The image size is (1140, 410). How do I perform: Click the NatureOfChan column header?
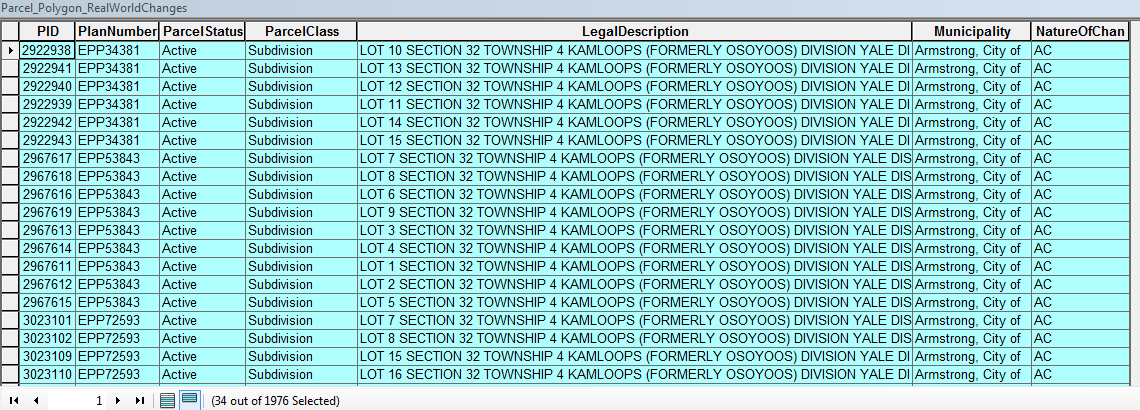click(1080, 31)
